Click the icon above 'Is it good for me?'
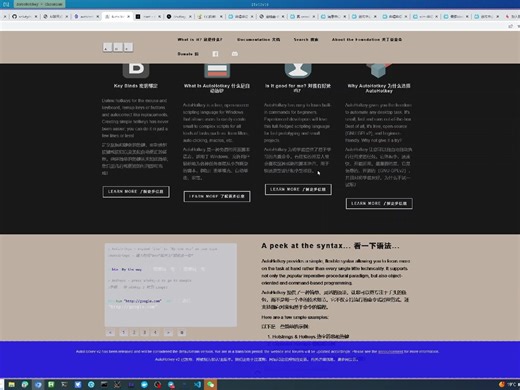520x390 pixels. [x=298, y=70]
